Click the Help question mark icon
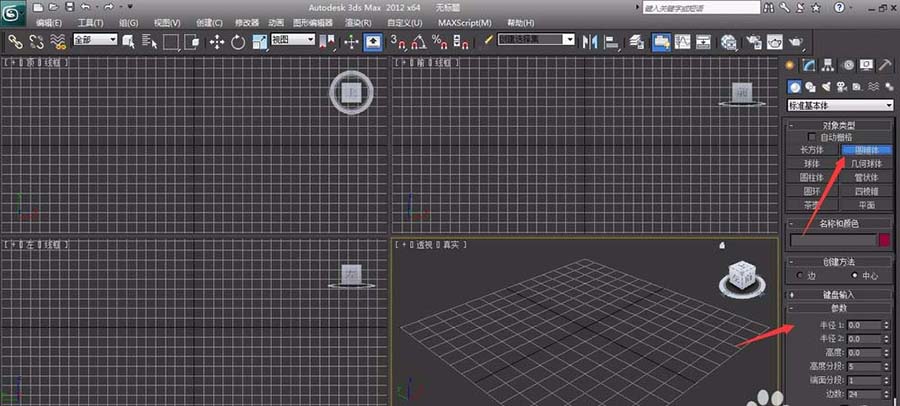The image size is (900, 406). 839,7
